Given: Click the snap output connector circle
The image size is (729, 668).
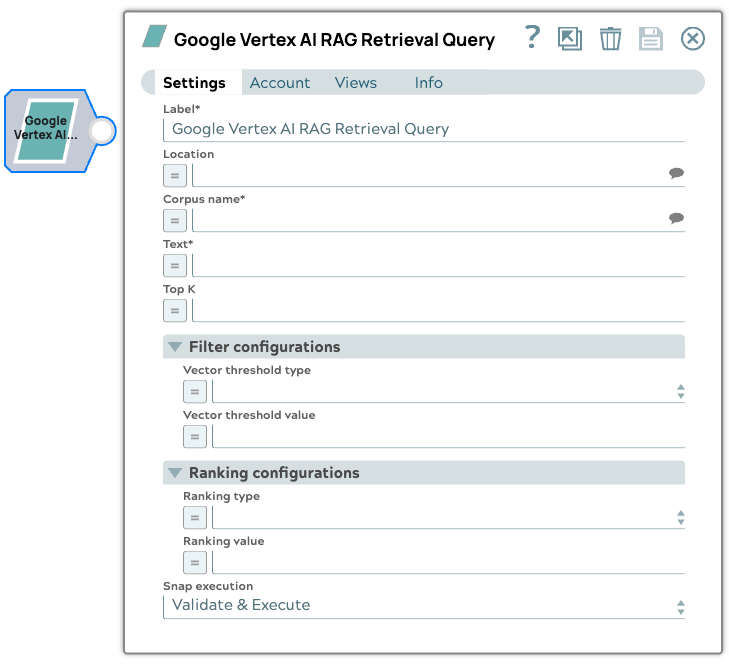Looking at the screenshot, I should [x=102, y=131].
